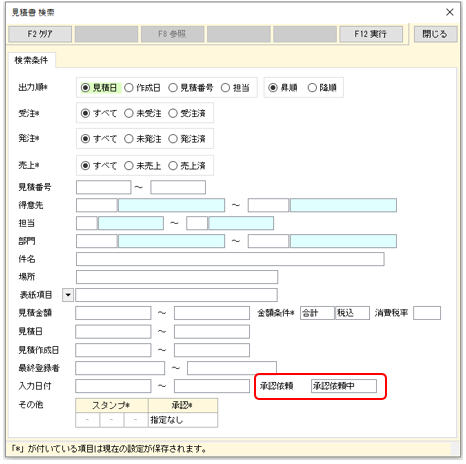
Task: Select 作成日 output order radio
Action: 142,88
